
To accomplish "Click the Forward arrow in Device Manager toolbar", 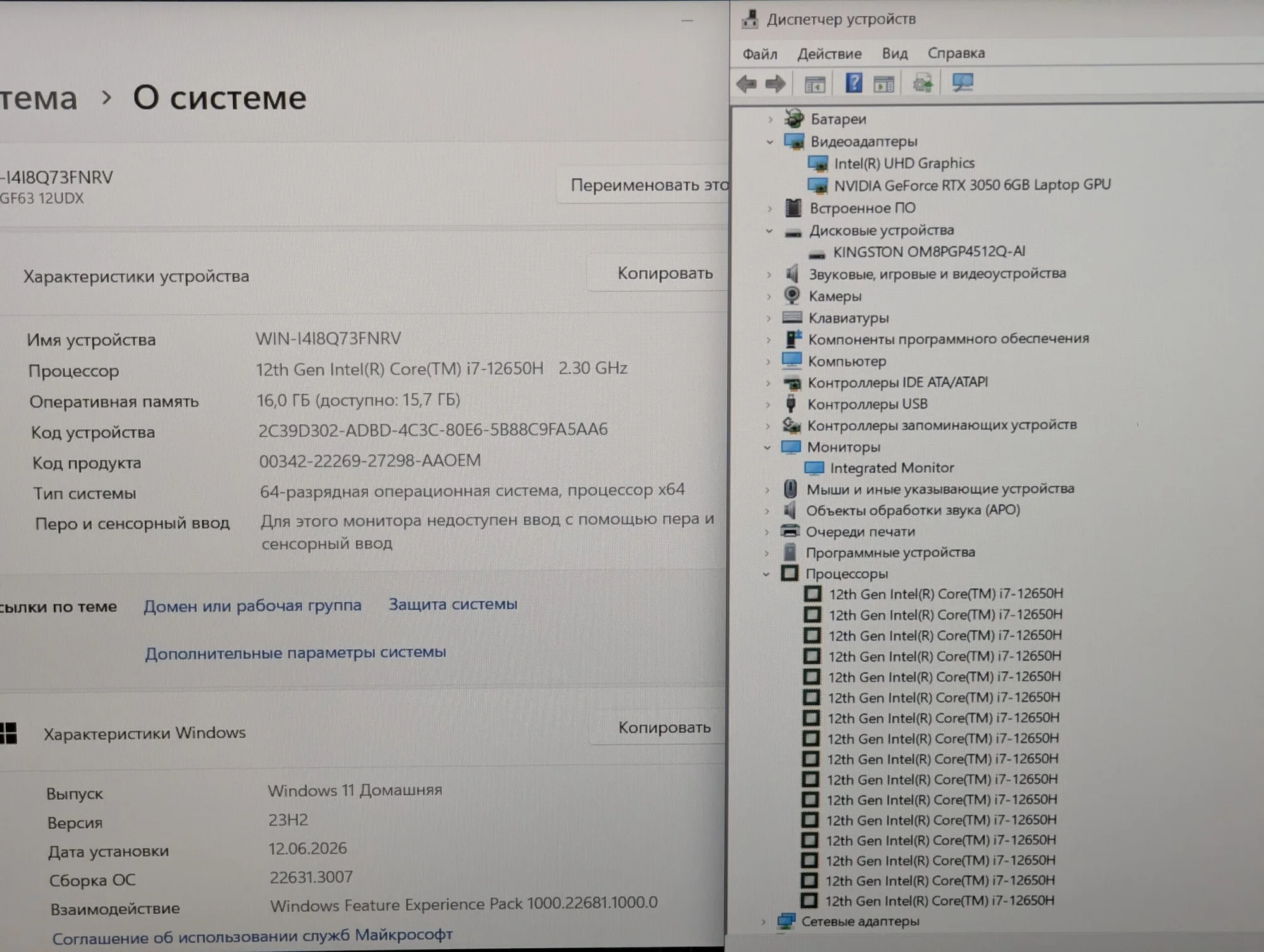I will [775, 83].
